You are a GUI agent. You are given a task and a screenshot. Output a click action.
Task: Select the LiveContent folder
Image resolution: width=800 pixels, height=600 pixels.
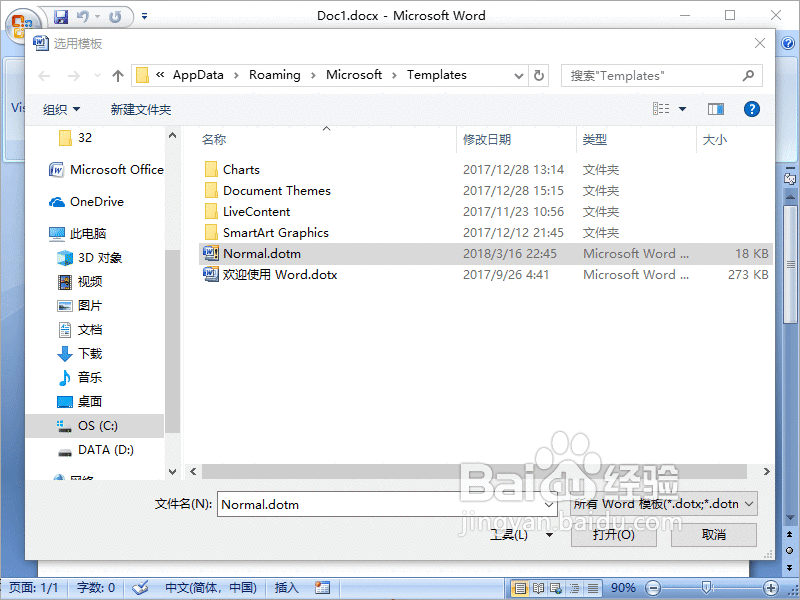[485, 211]
